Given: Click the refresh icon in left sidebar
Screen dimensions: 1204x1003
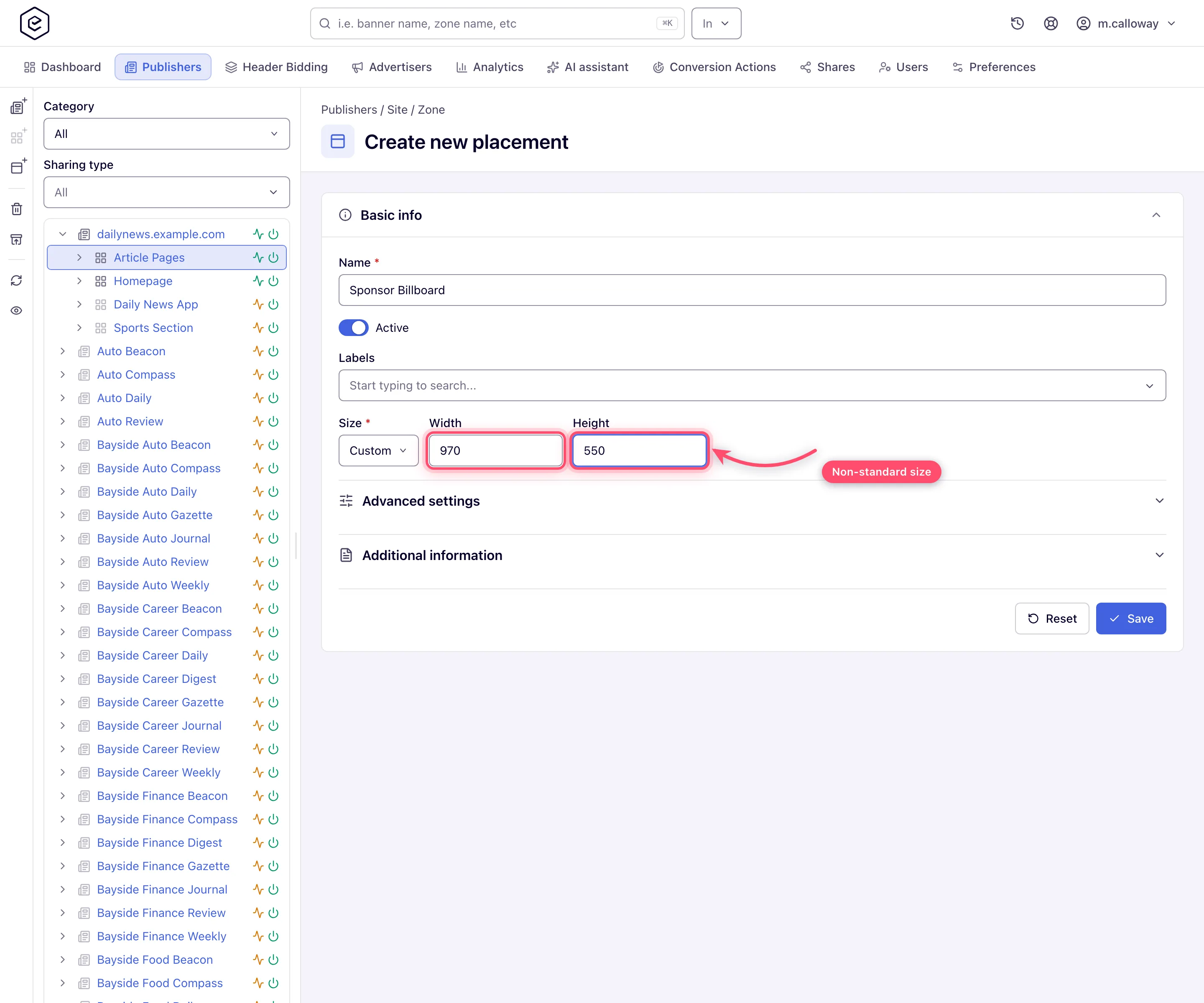Looking at the screenshot, I should [x=17, y=280].
